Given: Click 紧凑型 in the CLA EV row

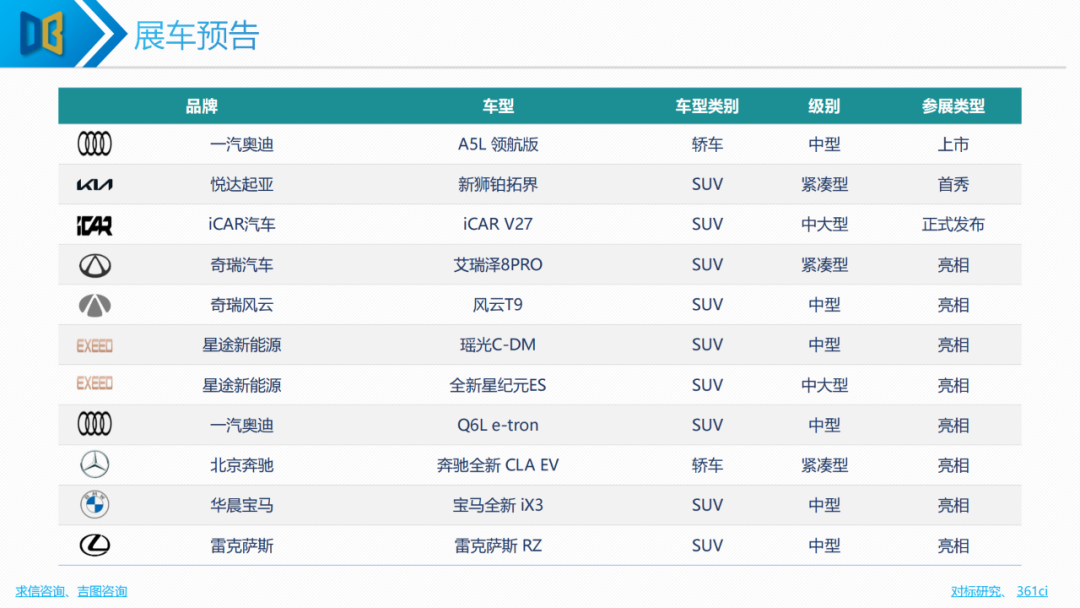Looking at the screenshot, I should (824, 465).
